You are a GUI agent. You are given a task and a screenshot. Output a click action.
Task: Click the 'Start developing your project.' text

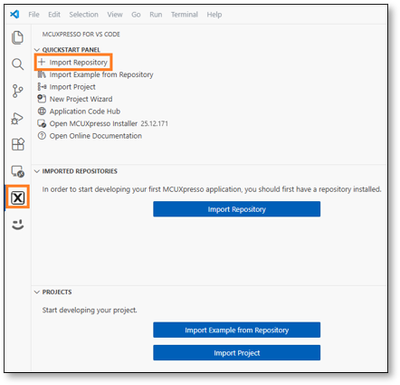point(90,310)
